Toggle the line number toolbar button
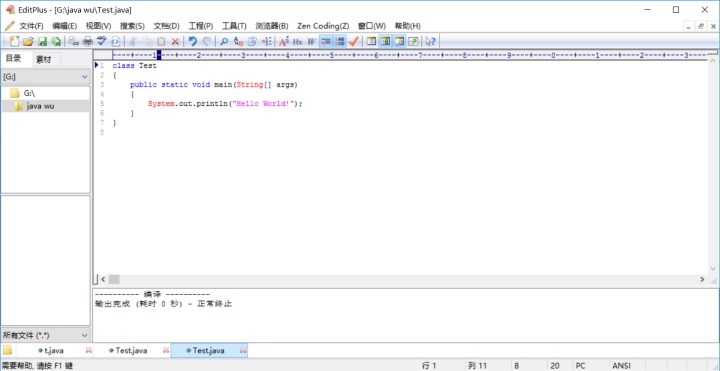 click(x=340, y=41)
